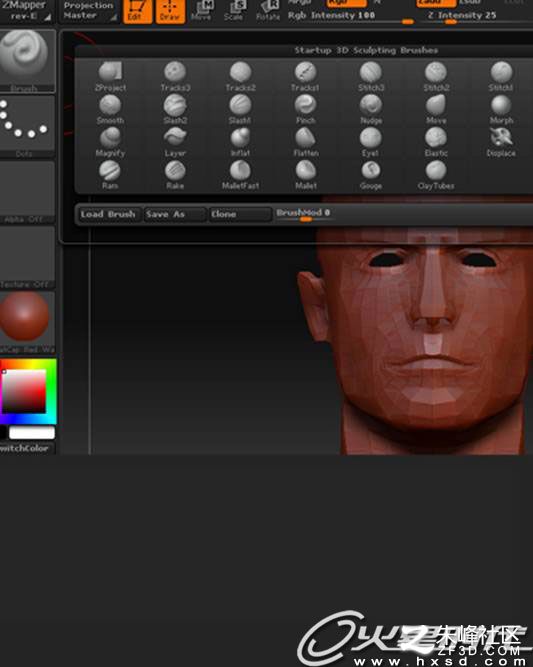Open the current Brush thumbnail selector
Viewport: 533px width, 667px height.
26,60
